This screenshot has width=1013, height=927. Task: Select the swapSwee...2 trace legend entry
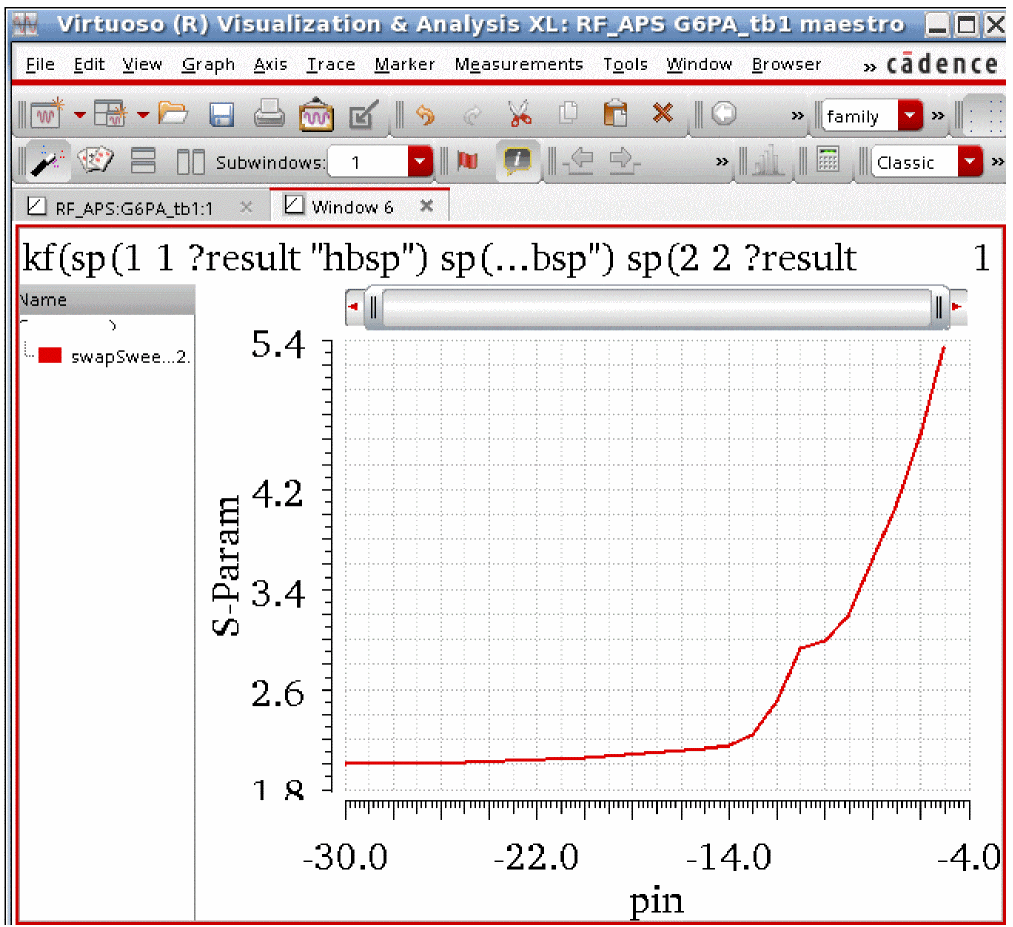[x=130, y=357]
